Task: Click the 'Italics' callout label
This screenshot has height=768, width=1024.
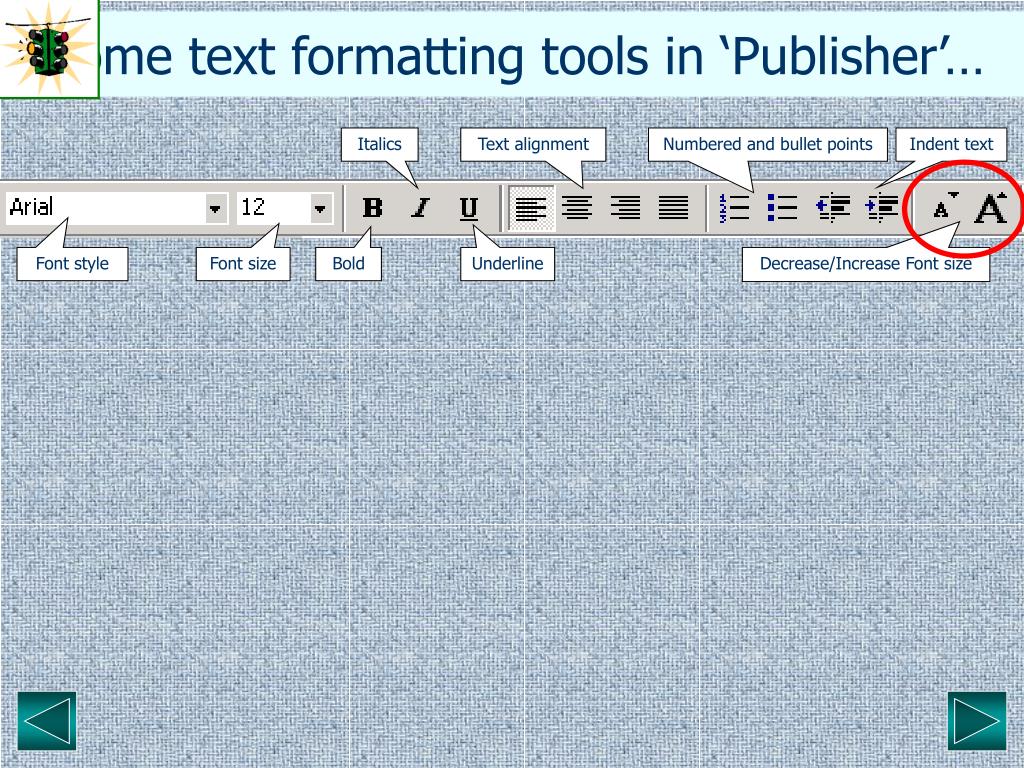Action: [379, 144]
